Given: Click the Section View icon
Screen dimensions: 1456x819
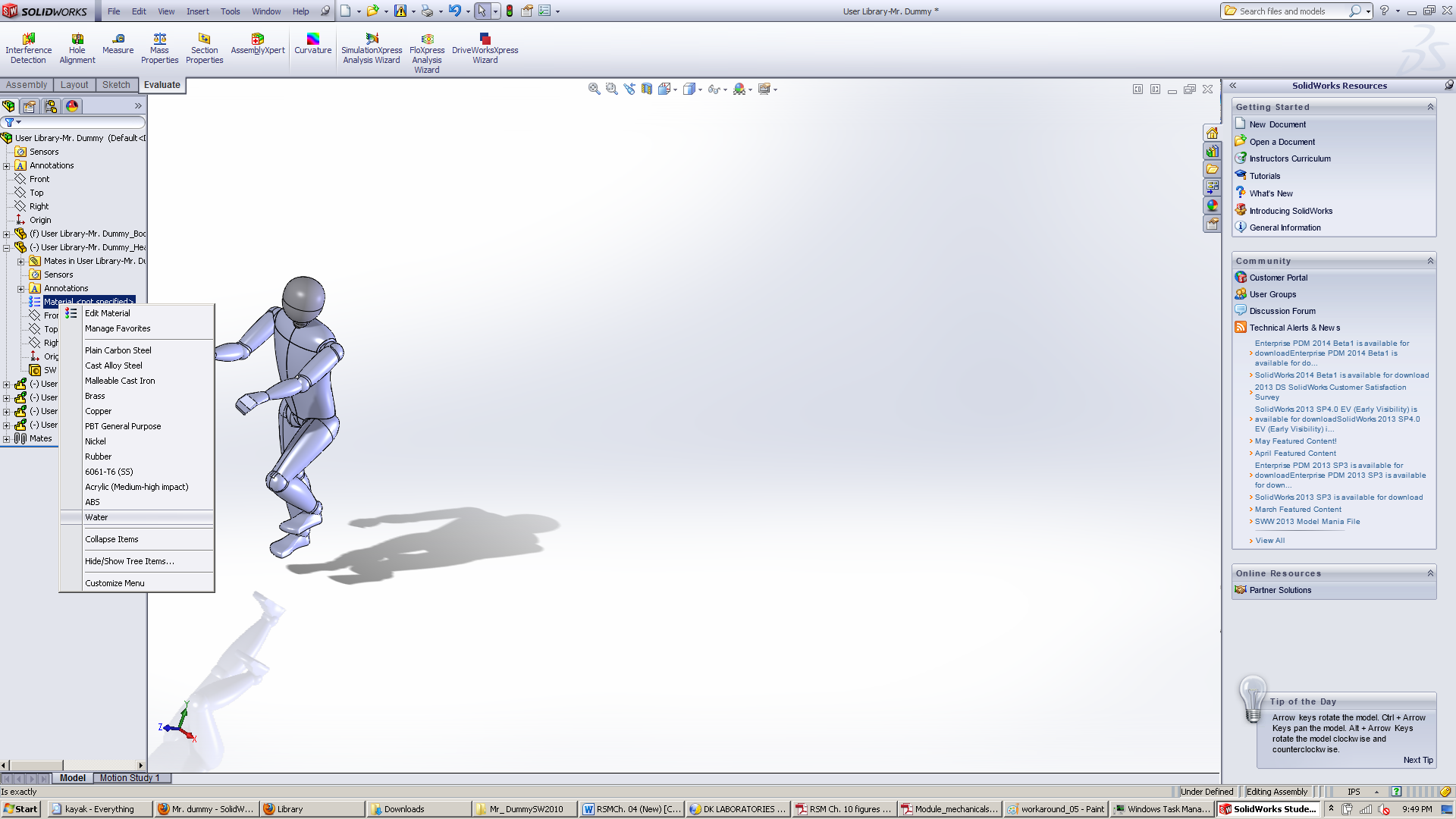Looking at the screenshot, I should [x=647, y=89].
